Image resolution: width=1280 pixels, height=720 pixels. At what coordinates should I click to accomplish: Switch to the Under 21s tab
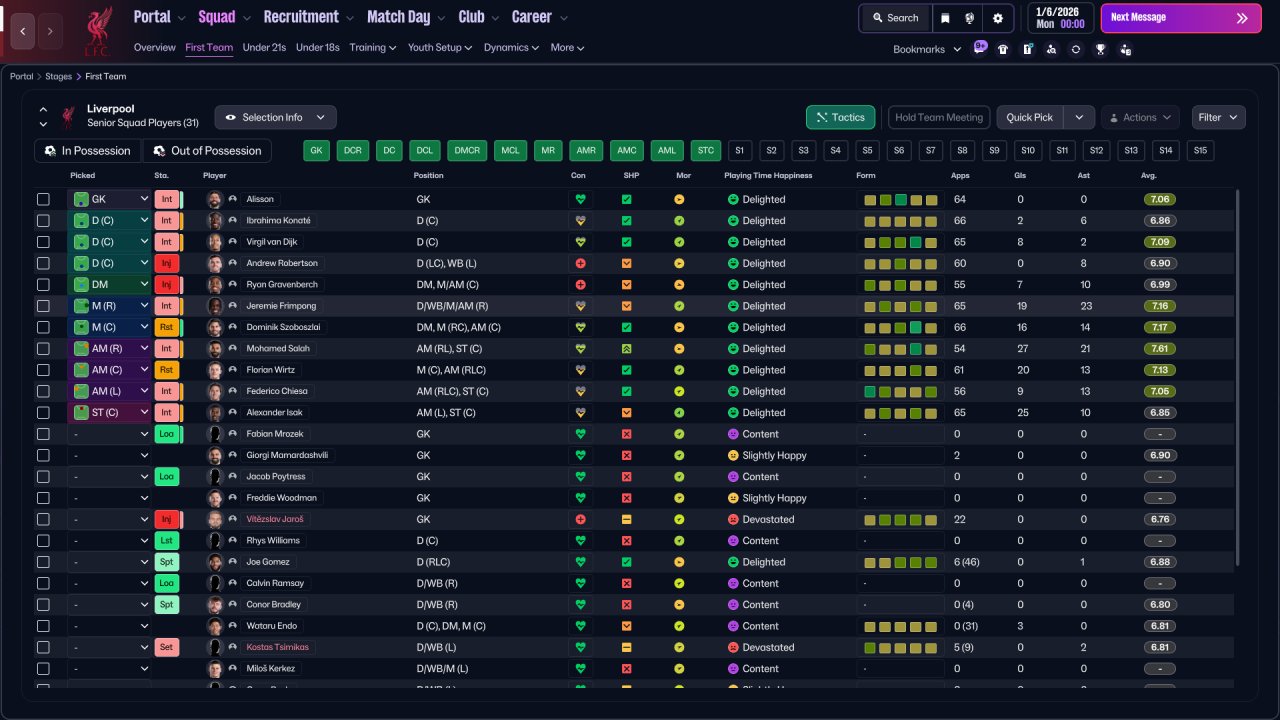264,47
